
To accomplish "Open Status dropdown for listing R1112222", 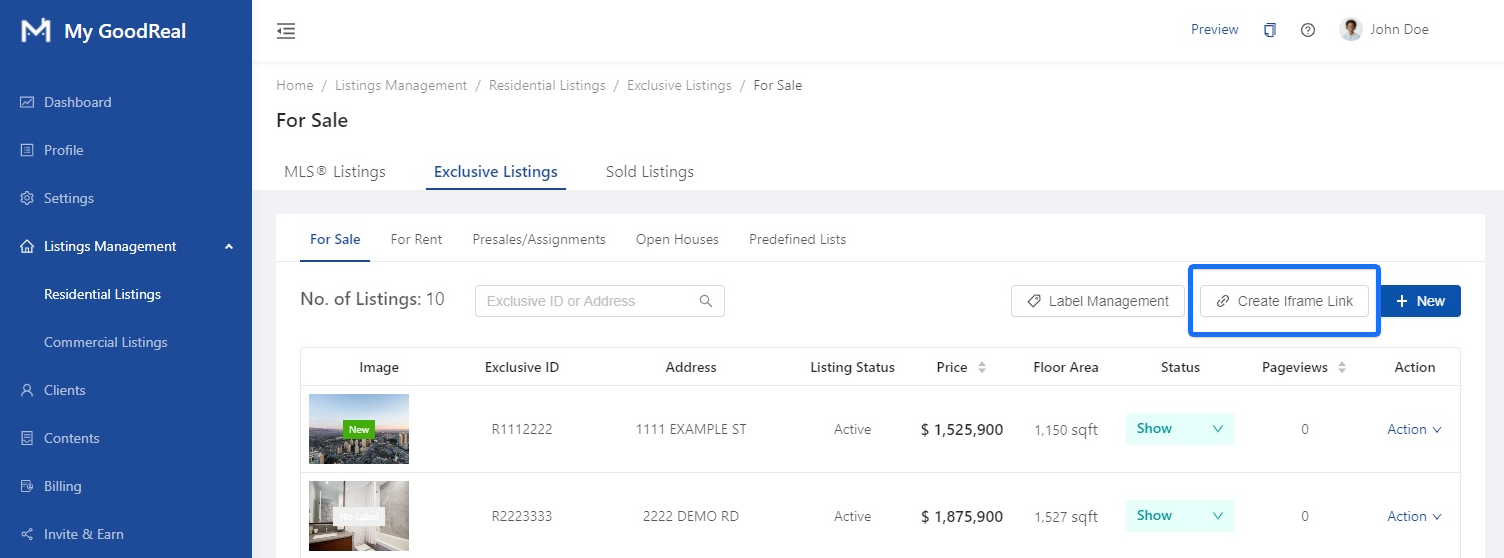I will (x=1180, y=429).
